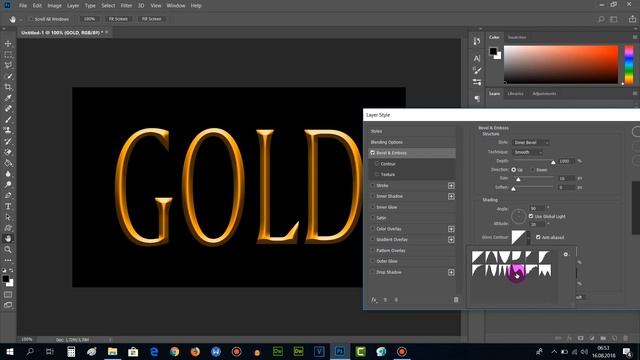Image resolution: width=640 pixels, height=360 pixels.
Task: Select the Brush tool
Action: pos(8,120)
